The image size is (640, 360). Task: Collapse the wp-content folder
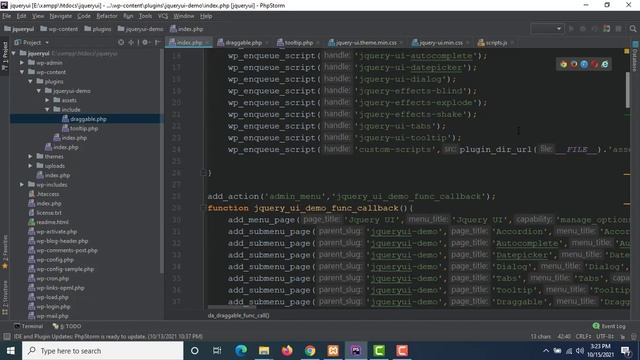point(22,72)
